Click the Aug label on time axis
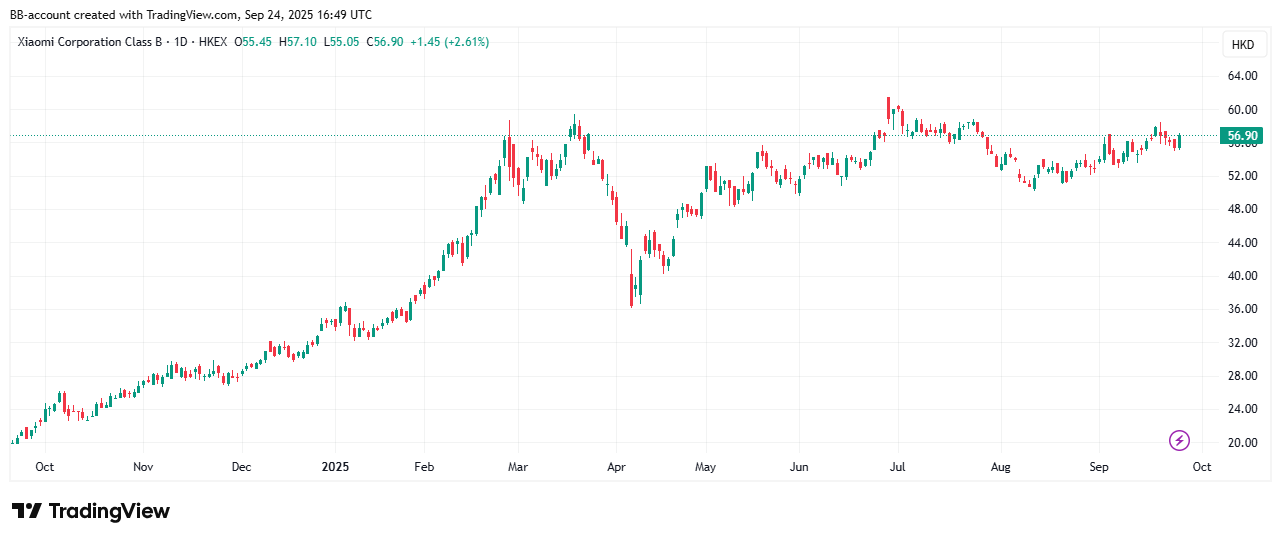The width and height of the screenshot is (1281, 541). click(1001, 467)
